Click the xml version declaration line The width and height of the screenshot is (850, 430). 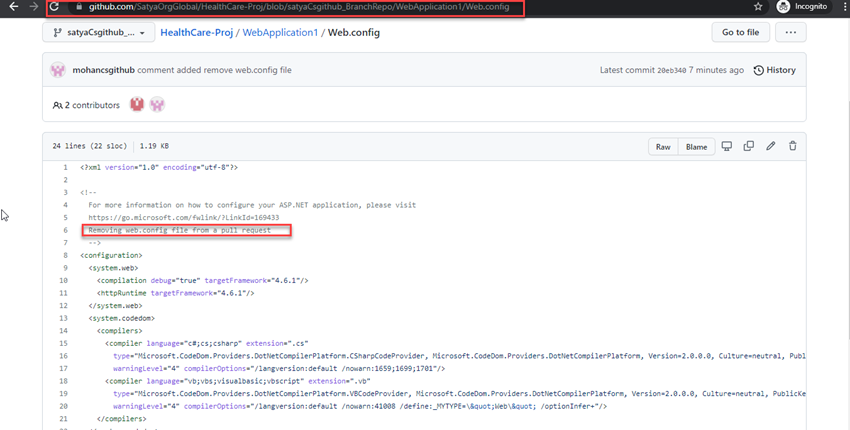coord(159,168)
